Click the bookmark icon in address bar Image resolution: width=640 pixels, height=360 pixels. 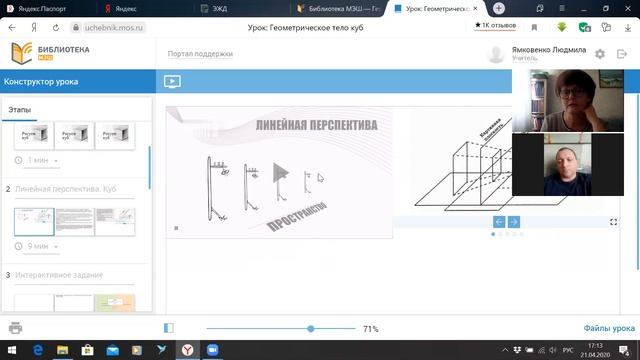tap(534, 28)
